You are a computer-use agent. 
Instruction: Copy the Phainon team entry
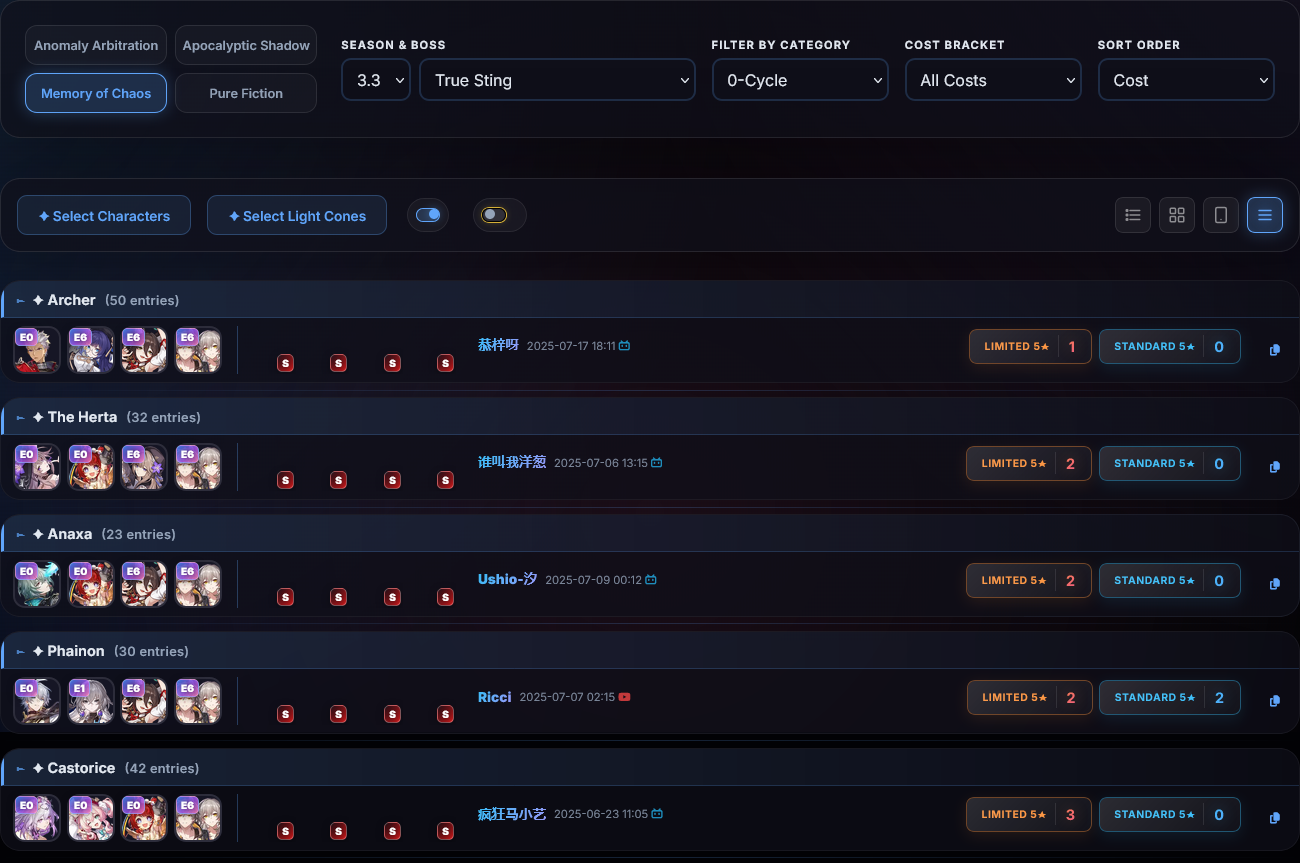[x=1275, y=701]
